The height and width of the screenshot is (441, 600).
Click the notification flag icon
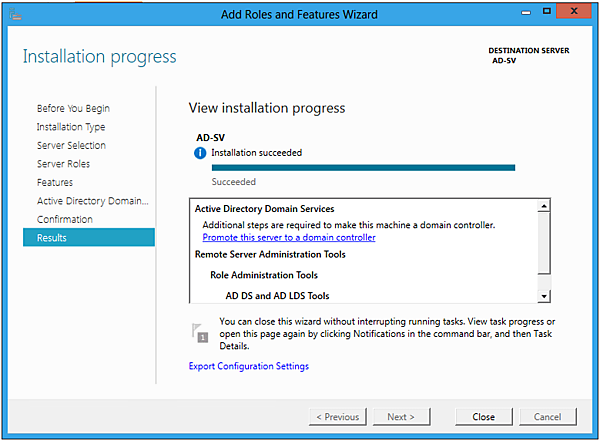[x=200, y=333]
